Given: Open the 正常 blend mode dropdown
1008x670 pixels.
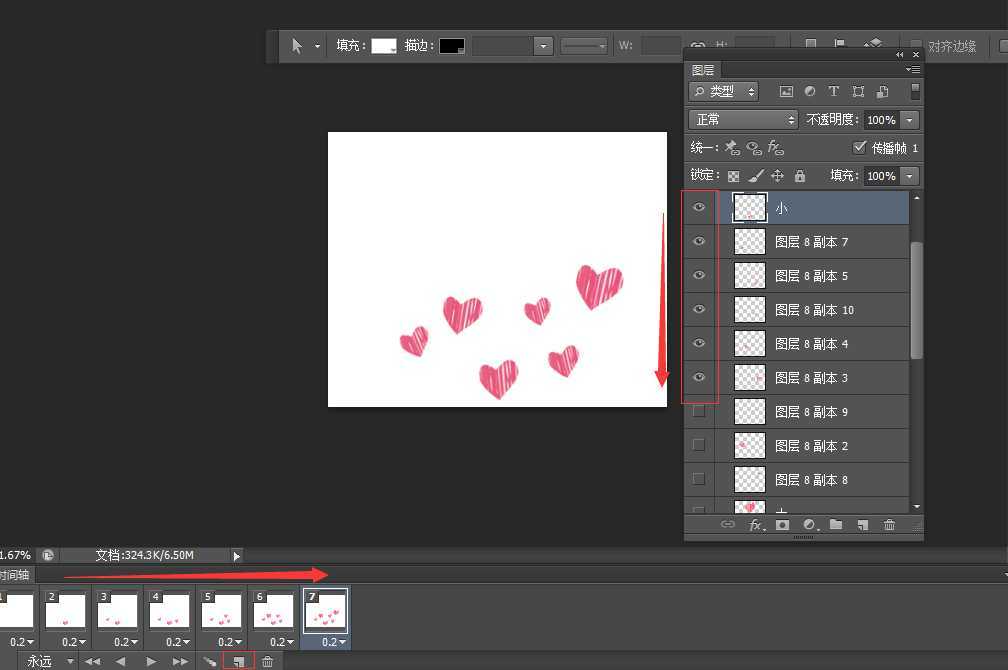Looking at the screenshot, I should point(743,119).
